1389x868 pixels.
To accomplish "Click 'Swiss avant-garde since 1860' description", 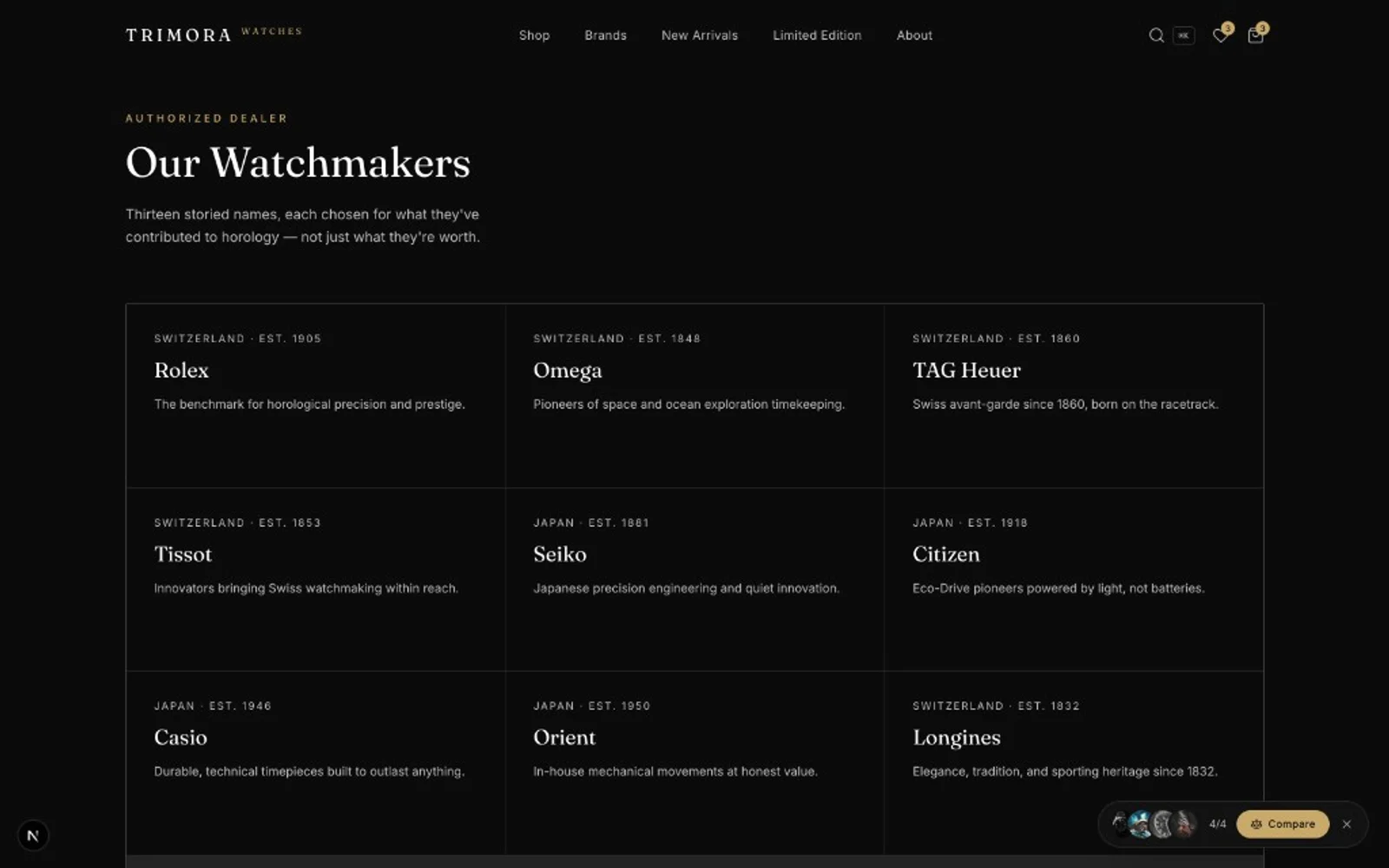I will pos(1065,404).
